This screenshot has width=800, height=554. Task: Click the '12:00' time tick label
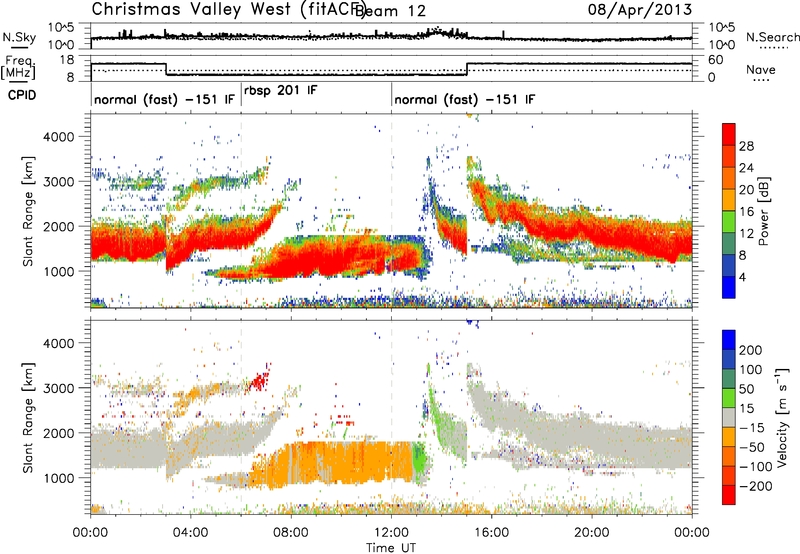391,533
